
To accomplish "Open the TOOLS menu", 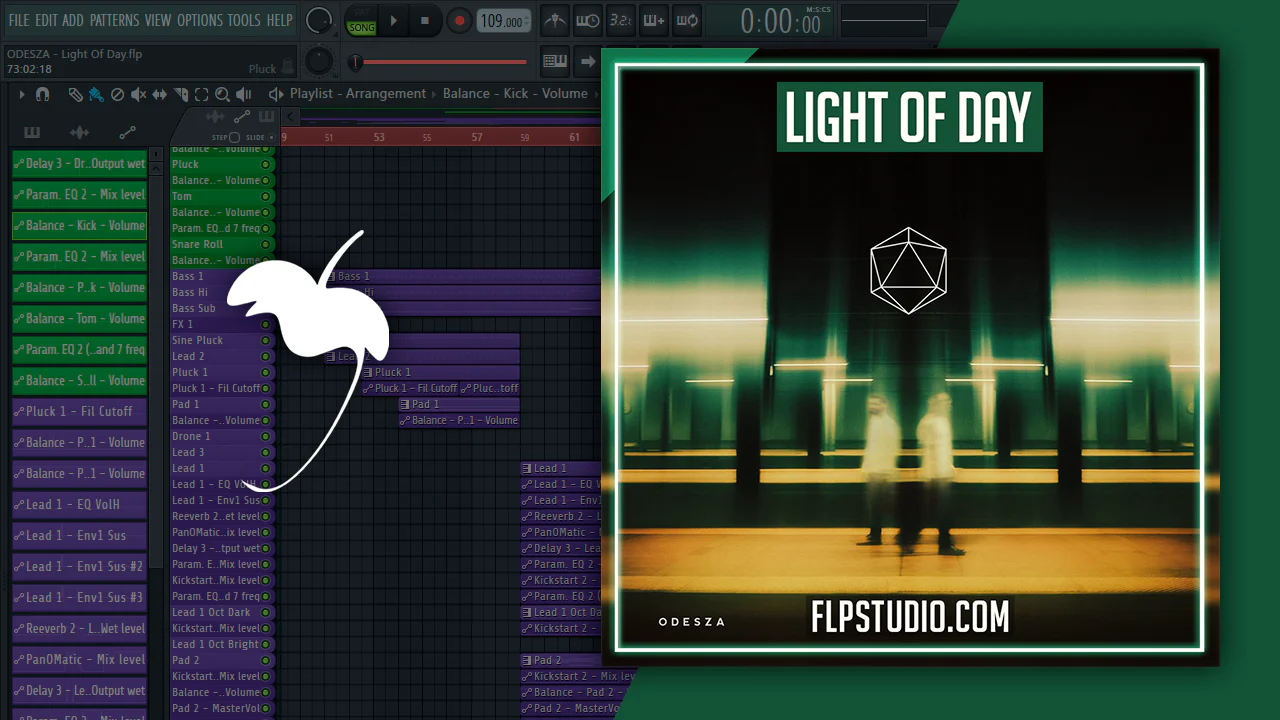I will click(x=244, y=20).
